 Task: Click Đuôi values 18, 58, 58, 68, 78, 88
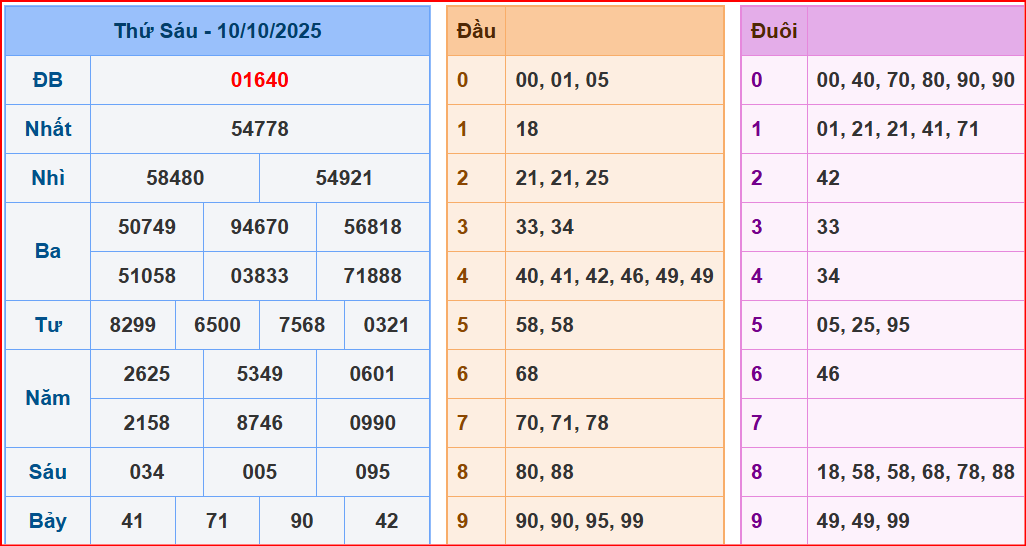pos(915,472)
